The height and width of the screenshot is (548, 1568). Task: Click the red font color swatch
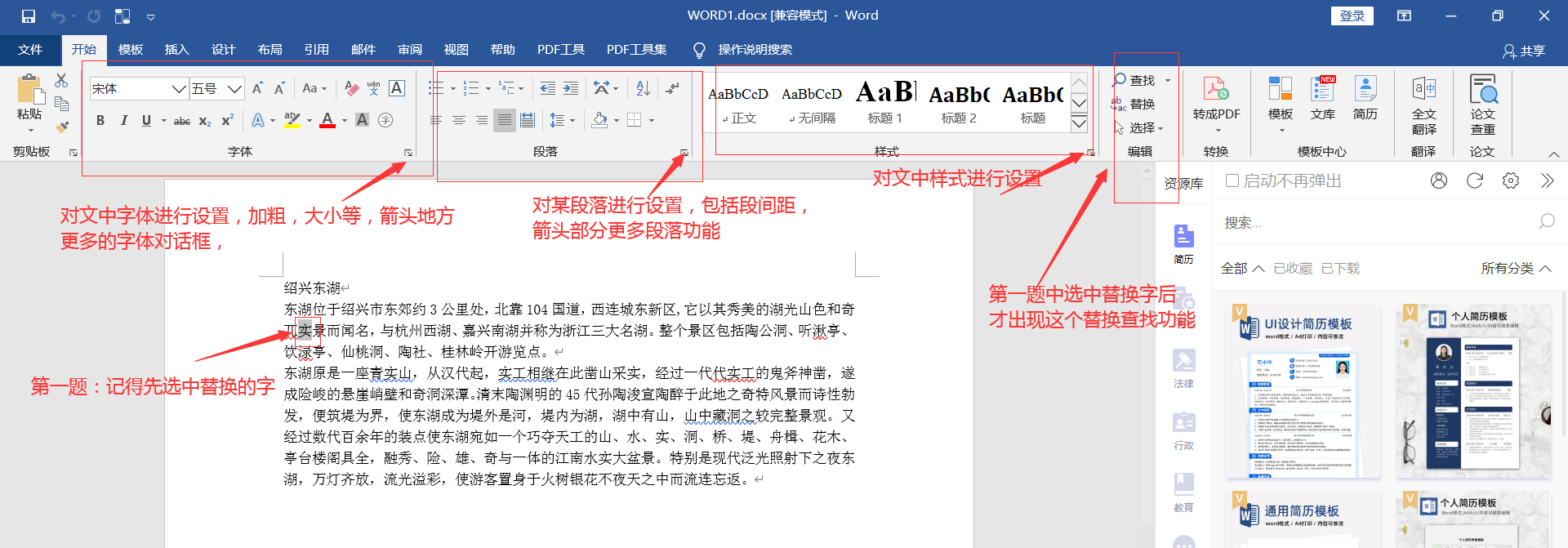pos(327,120)
